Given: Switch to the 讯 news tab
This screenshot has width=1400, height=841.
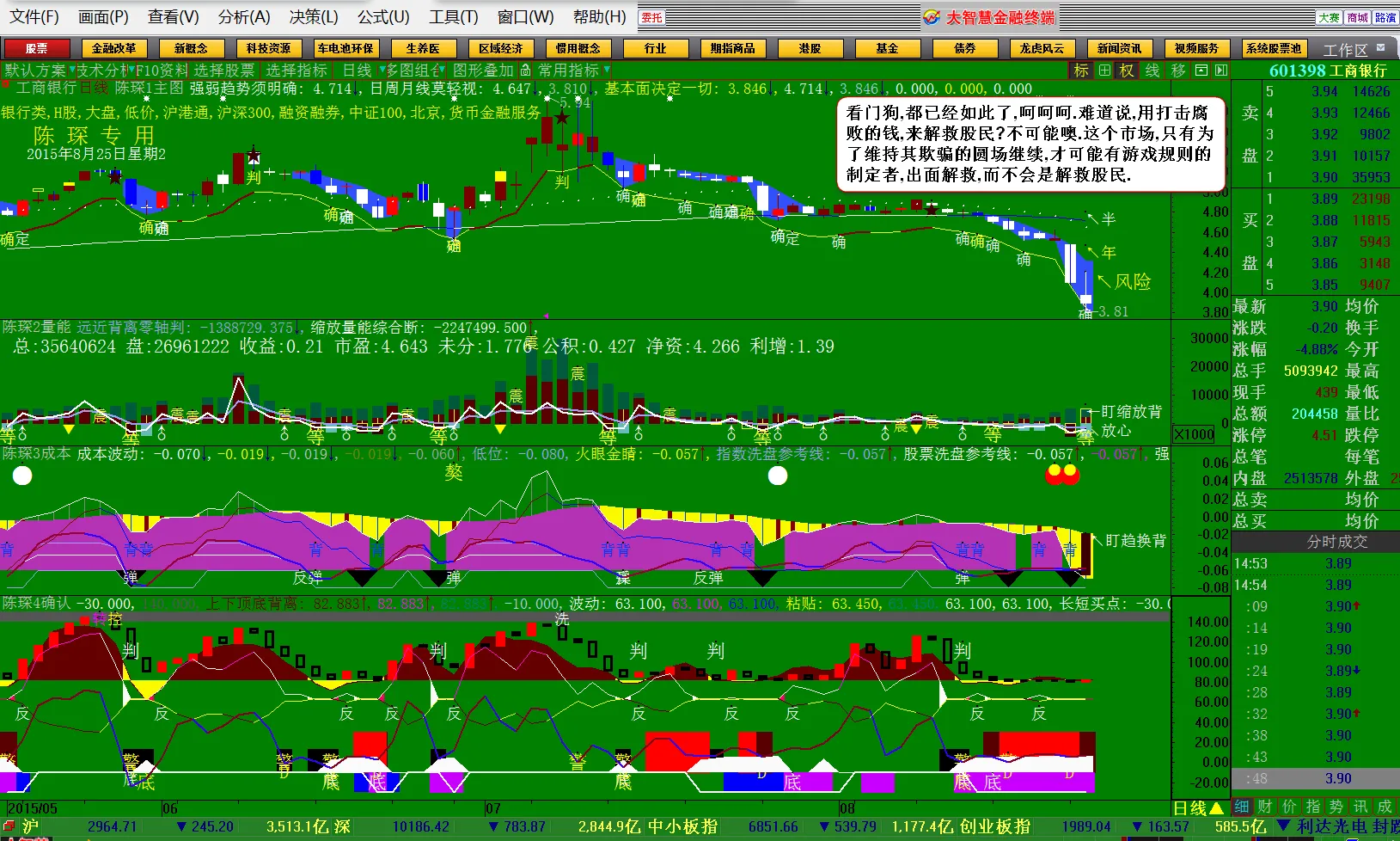Looking at the screenshot, I should (1360, 807).
